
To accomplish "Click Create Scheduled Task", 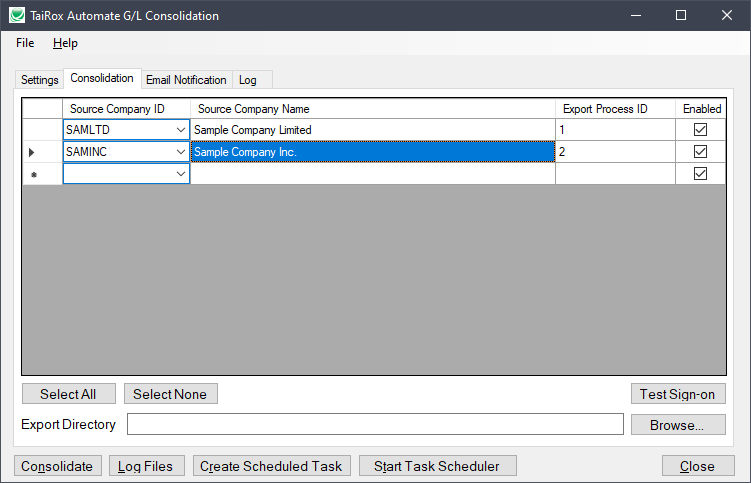I will (x=272, y=466).
